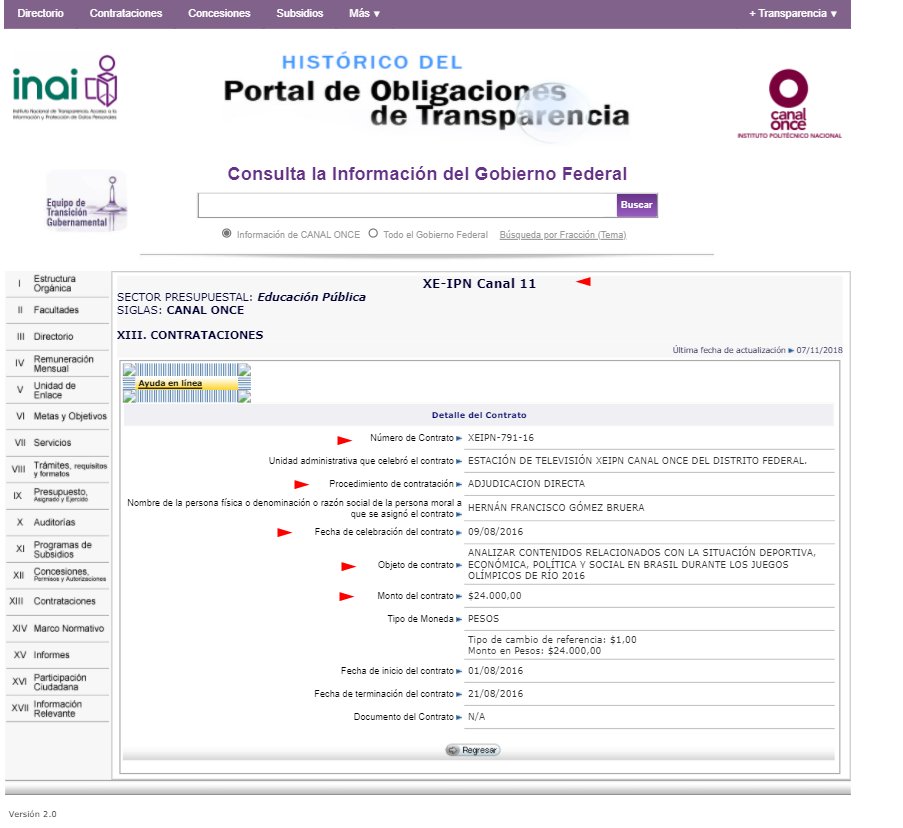Image resolution: width=903 pixels, height=828 pixels.
Task: Select the Información de CANAL ONCE radio
Action: (226, 234)
